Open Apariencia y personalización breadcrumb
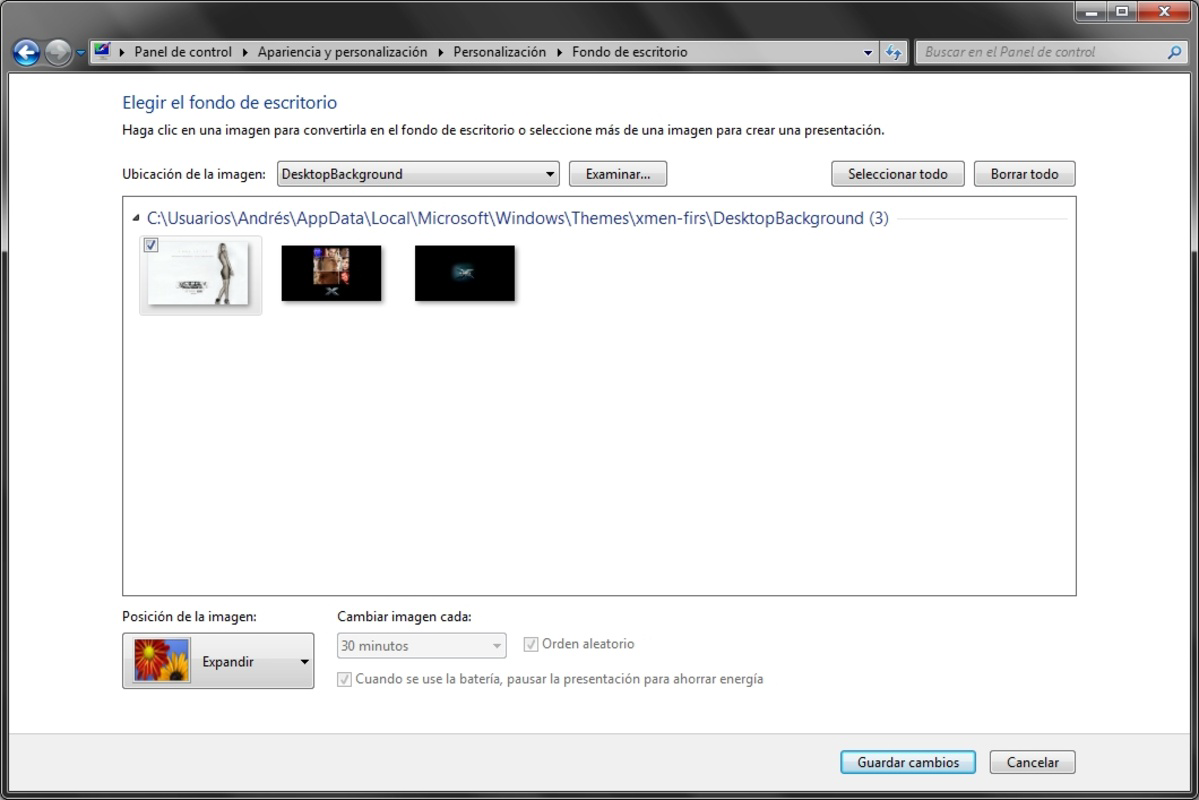 [342, 52]
